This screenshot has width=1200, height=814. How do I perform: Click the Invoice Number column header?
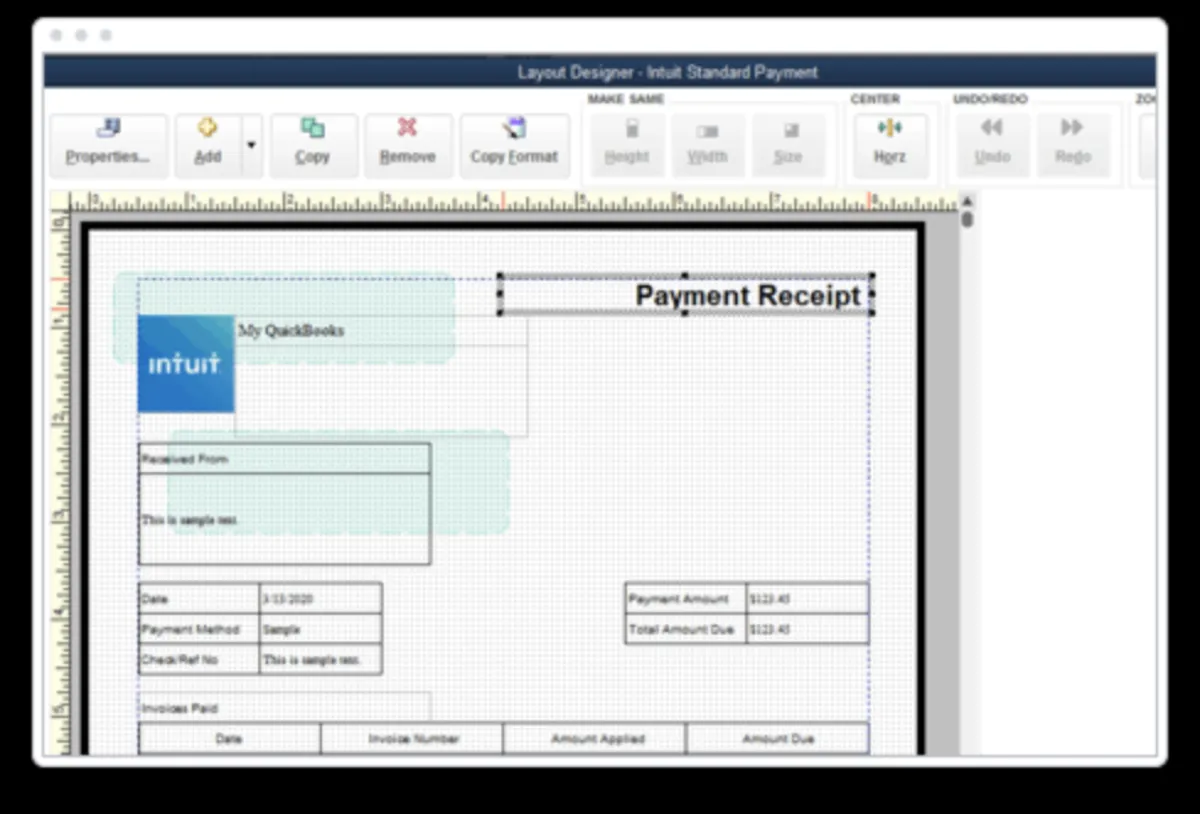[x=412, y=739]
